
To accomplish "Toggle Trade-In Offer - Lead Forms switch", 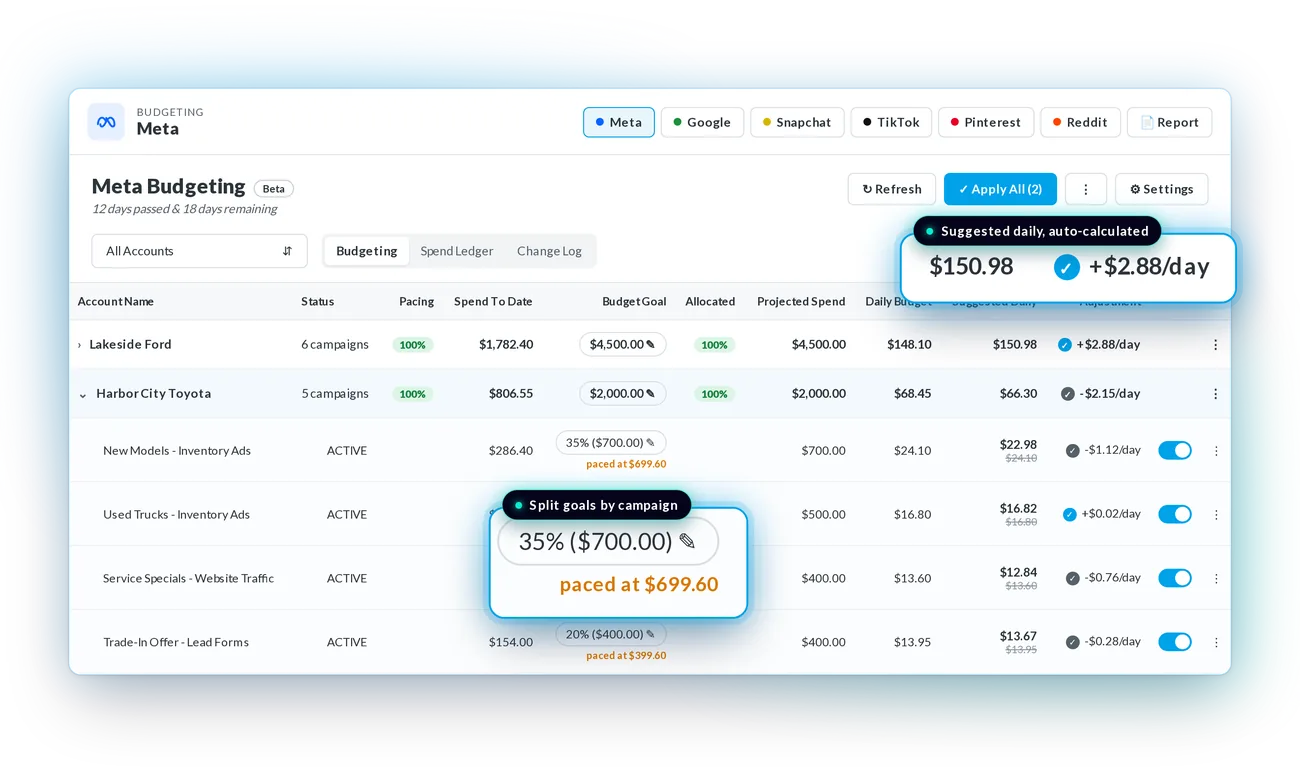I will tap(1175, 643).
